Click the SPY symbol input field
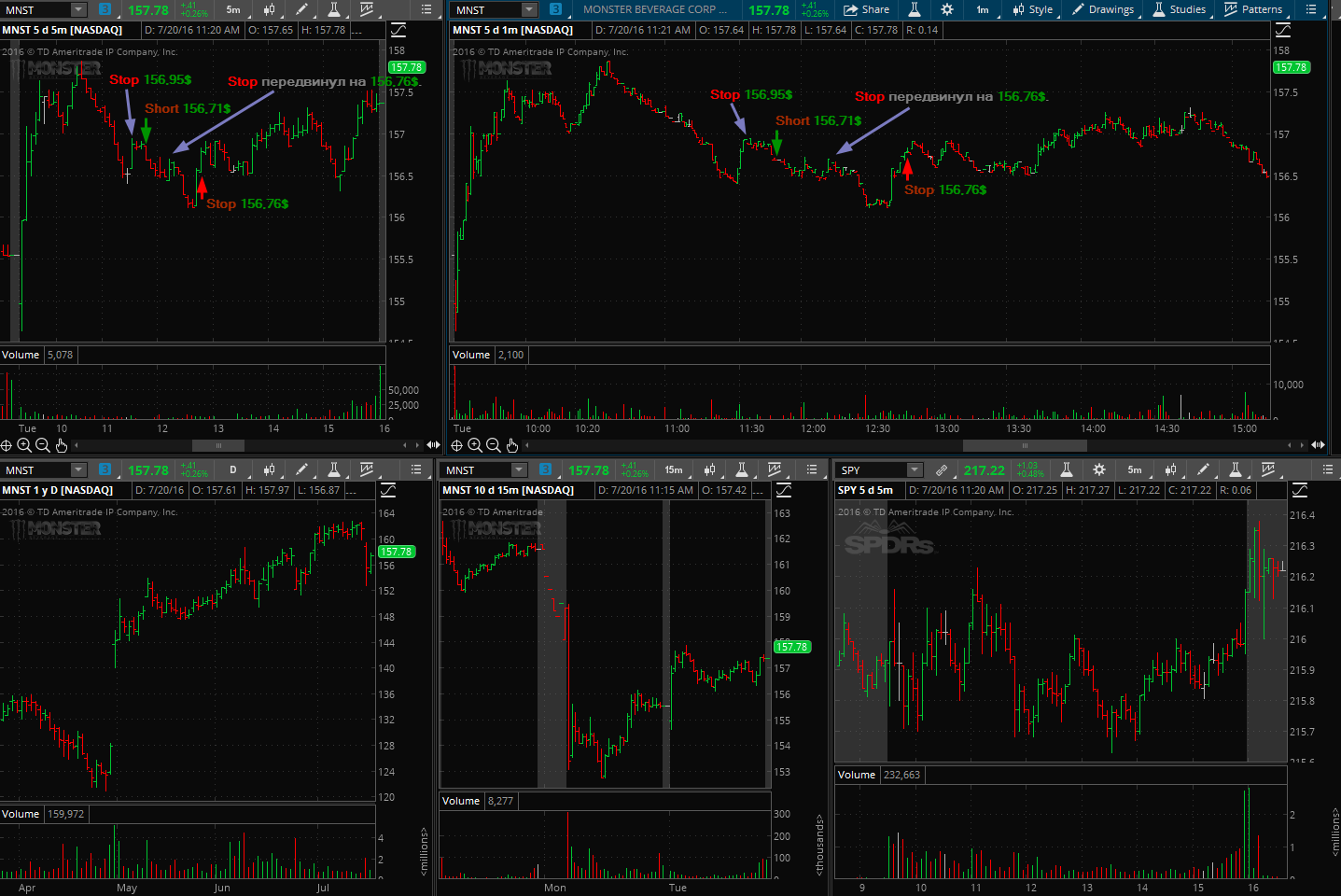1341x896 pixels. (x=871, y=469)
